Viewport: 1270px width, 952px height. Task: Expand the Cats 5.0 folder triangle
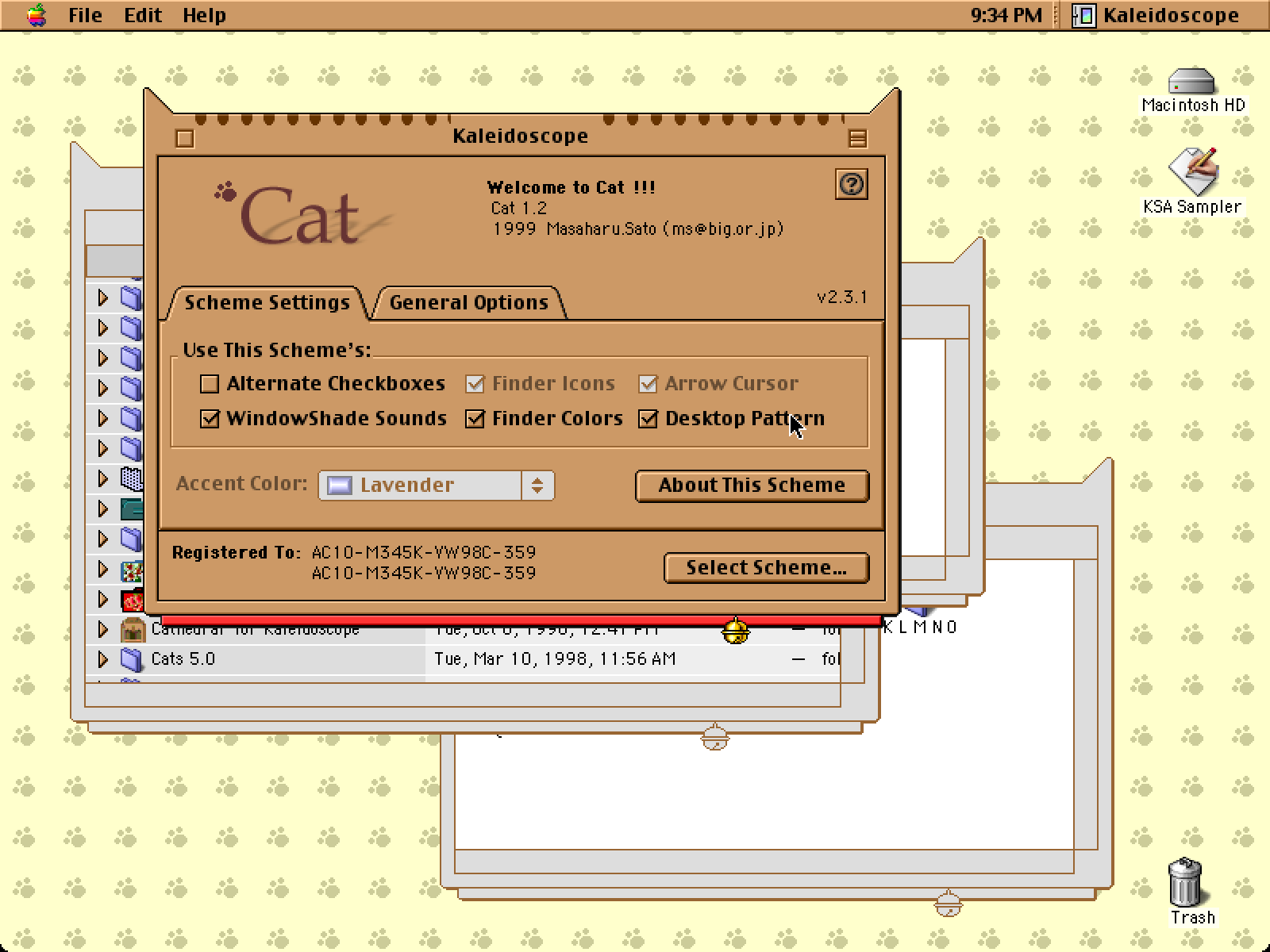[x=102, y=659]
